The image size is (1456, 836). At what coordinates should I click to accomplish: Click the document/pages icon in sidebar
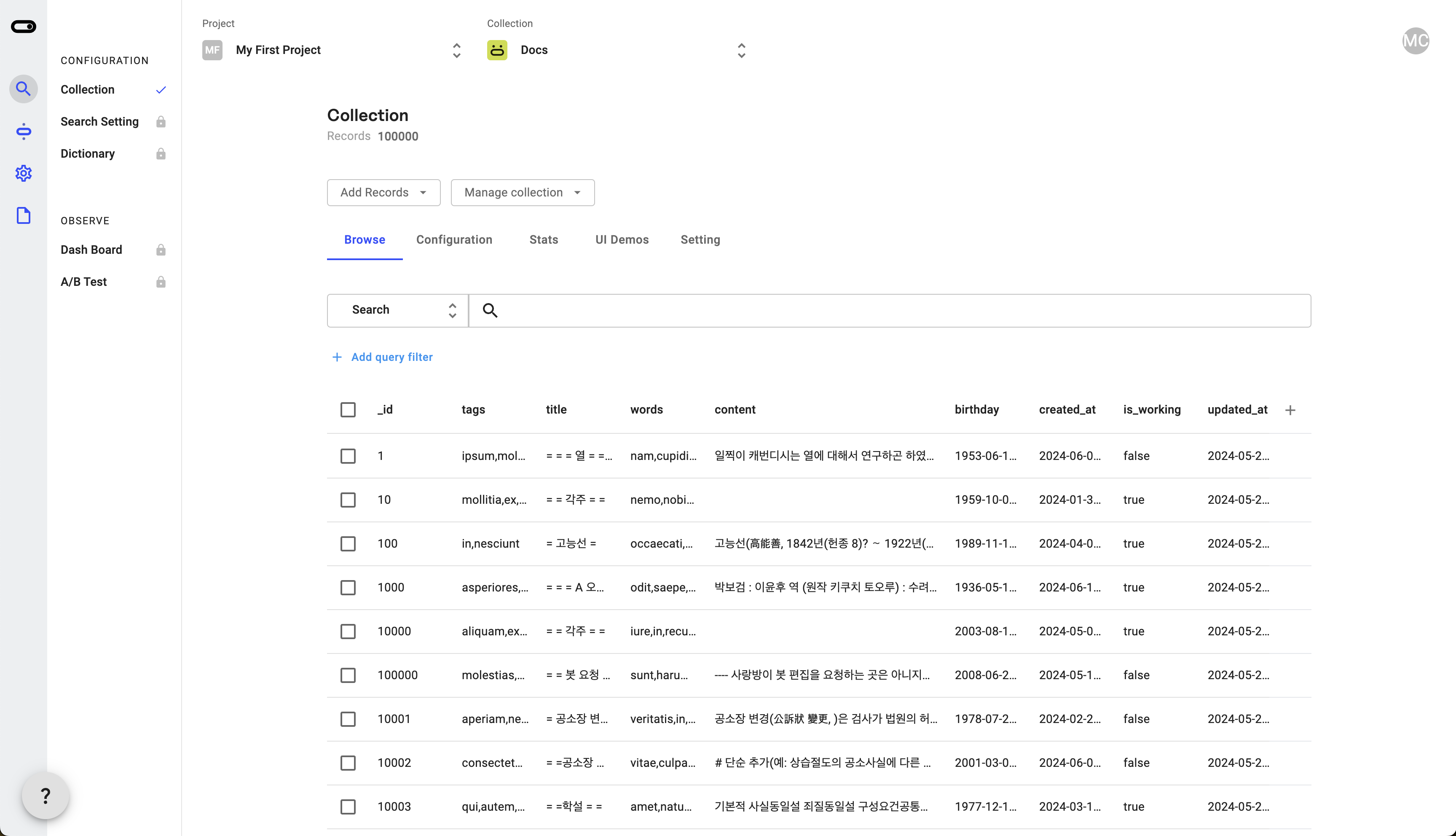click(x=23, y=216)
